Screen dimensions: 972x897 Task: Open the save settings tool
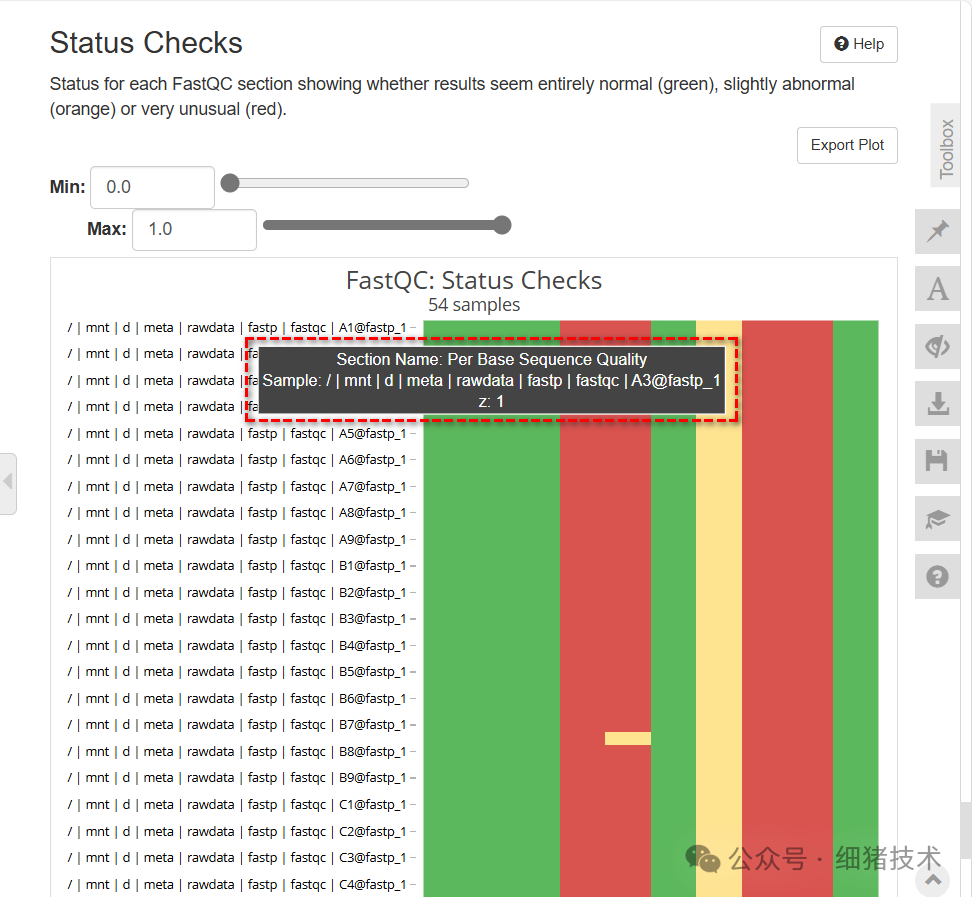click(x=937, y=460)
